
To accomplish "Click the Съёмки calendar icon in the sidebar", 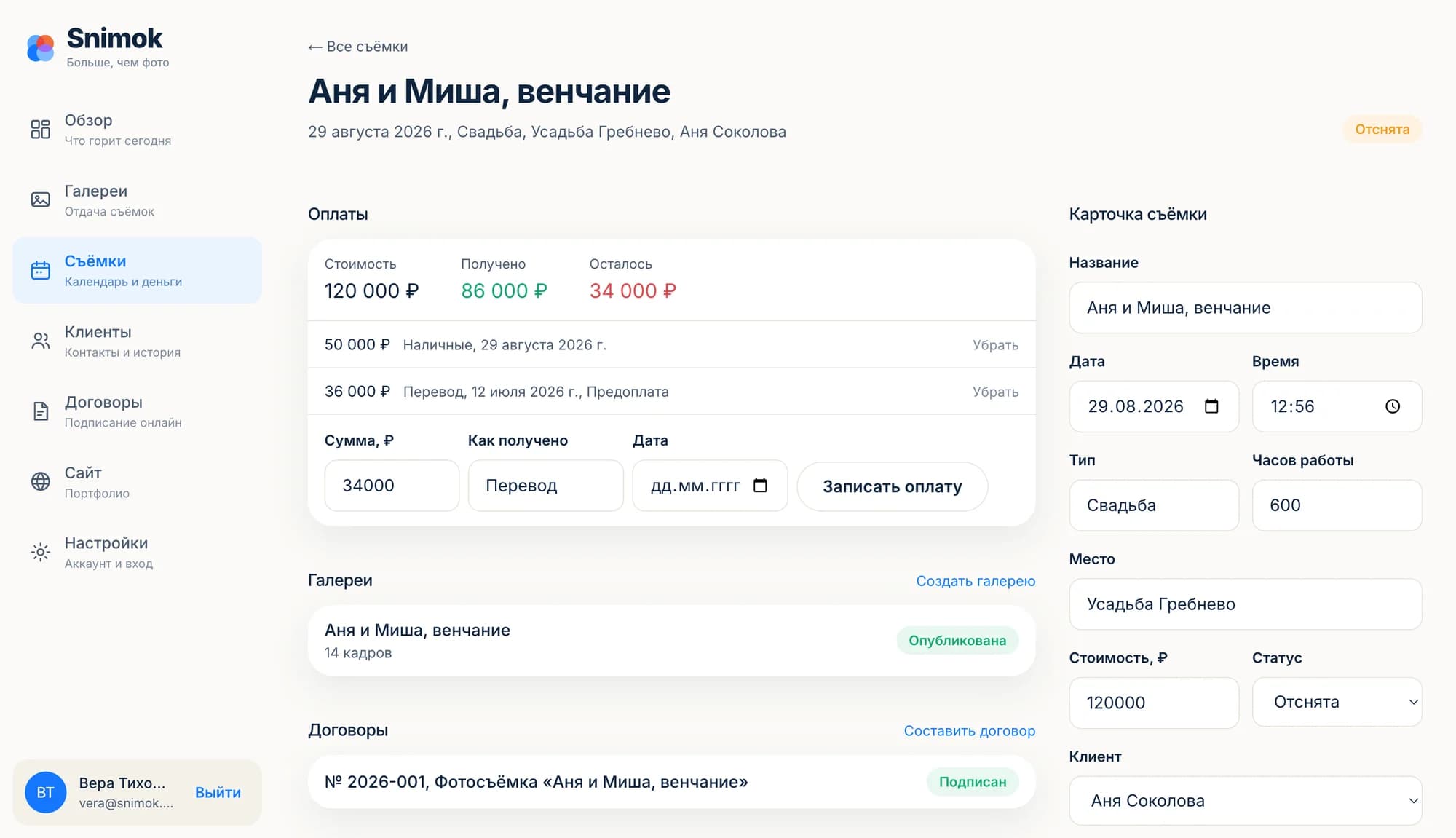I will tap(41, 270).
